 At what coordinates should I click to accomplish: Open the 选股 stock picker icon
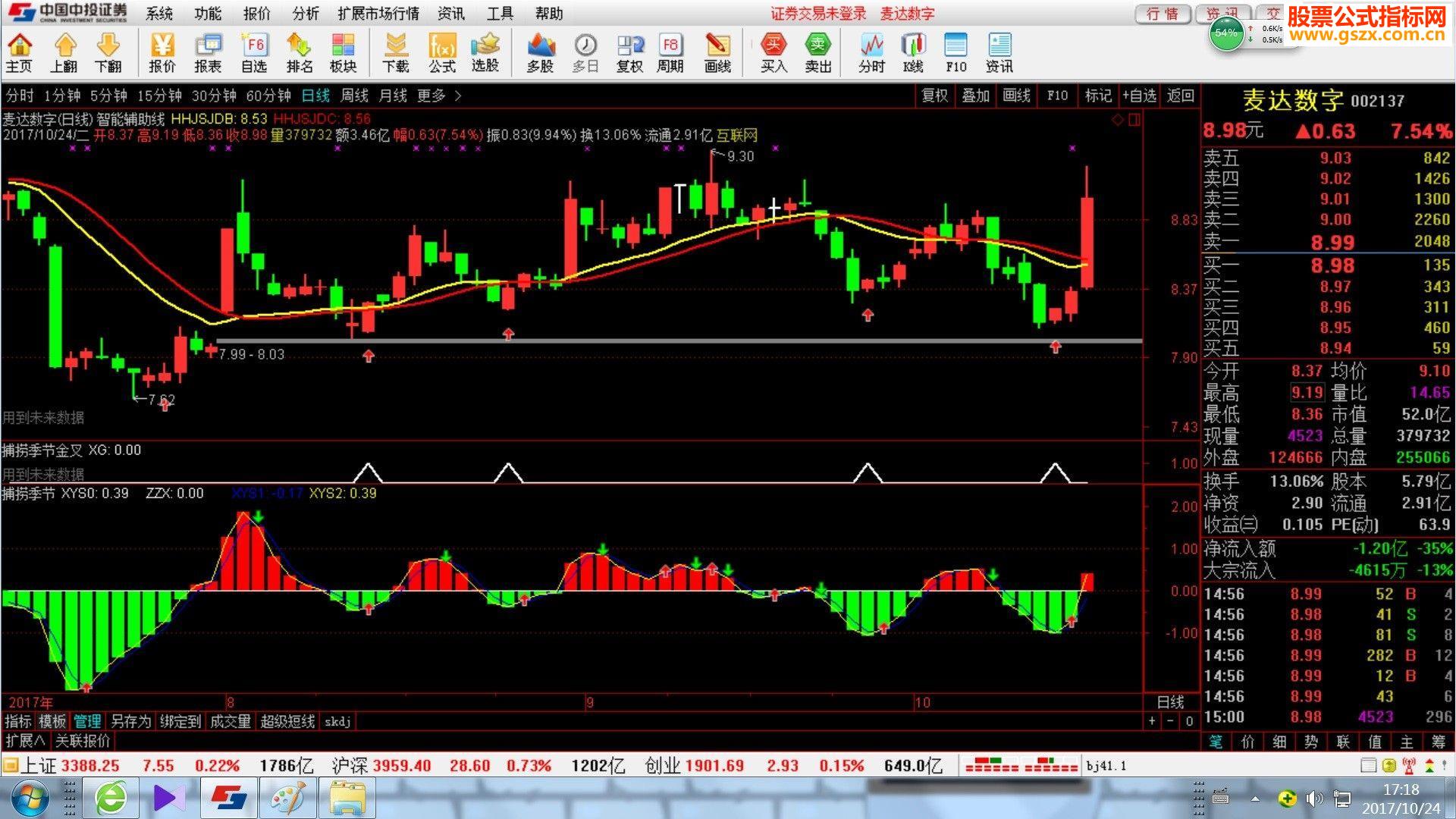point(485,53)
